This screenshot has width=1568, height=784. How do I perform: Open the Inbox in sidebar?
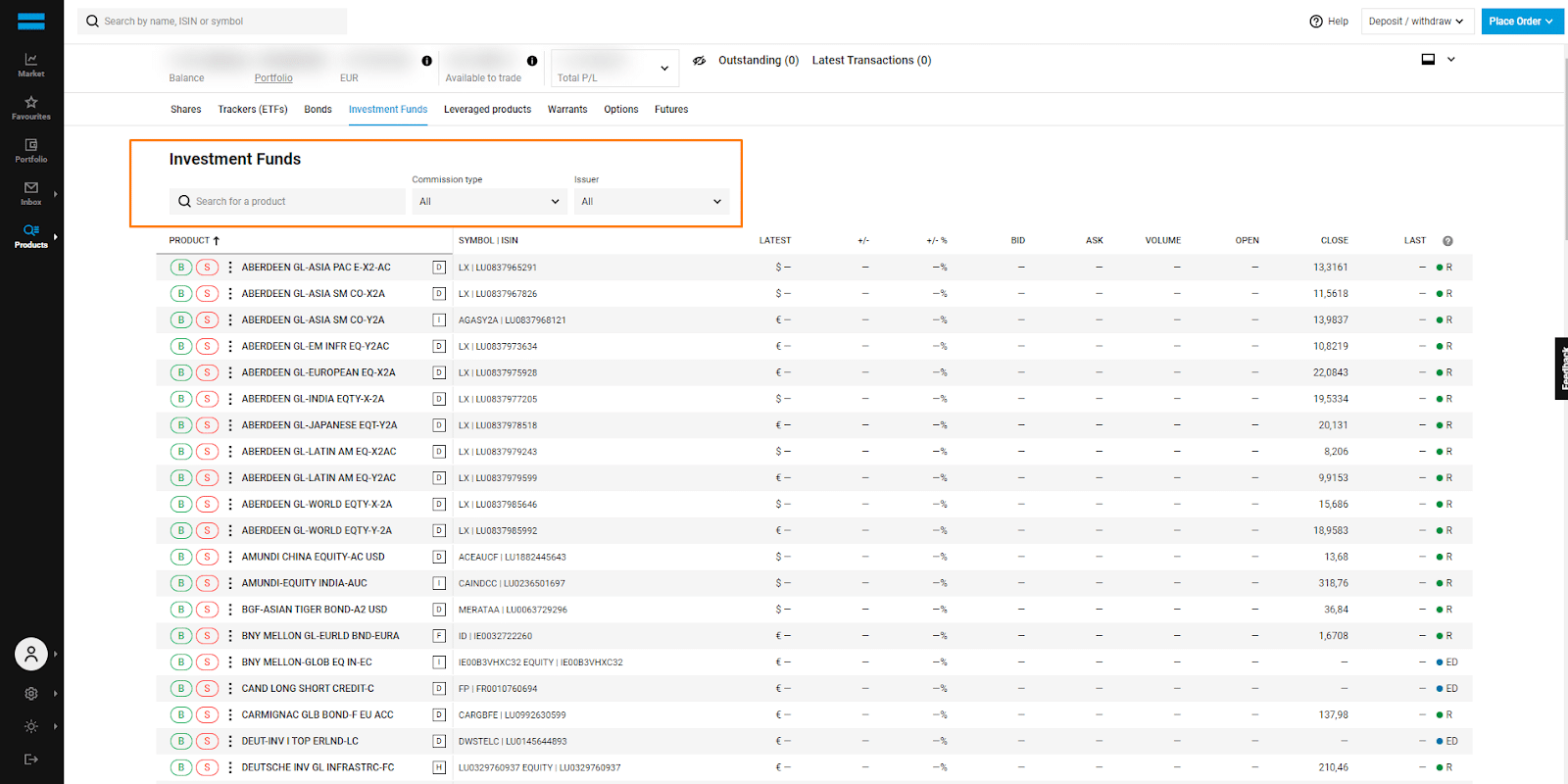click(x=31, y=193)
